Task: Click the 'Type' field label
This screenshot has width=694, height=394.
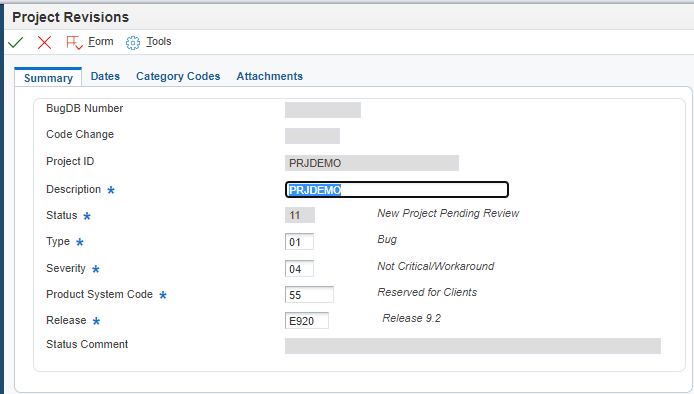Action: (58, 241)
